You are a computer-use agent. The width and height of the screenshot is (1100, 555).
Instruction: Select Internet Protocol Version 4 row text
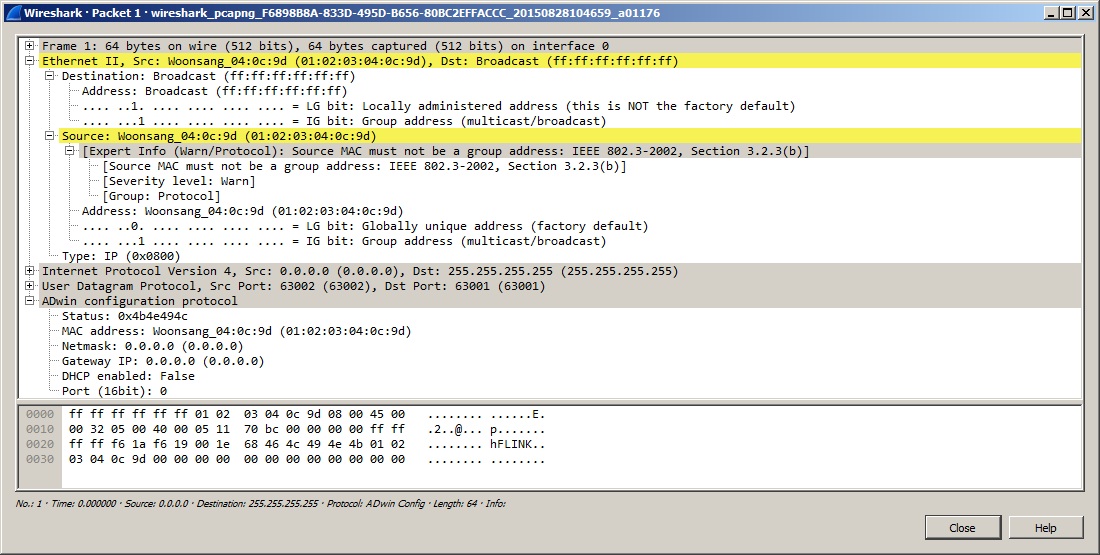[360, 271]
